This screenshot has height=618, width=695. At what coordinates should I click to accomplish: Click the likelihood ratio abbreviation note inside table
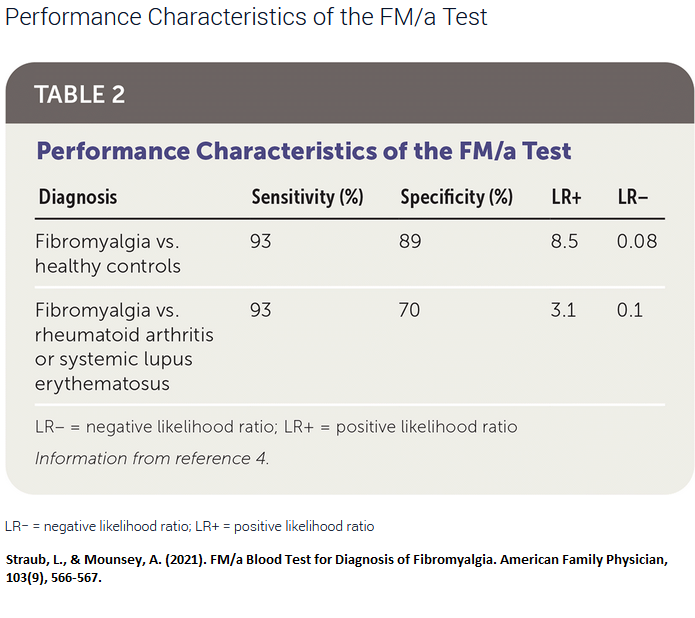[x=276, y=427]
